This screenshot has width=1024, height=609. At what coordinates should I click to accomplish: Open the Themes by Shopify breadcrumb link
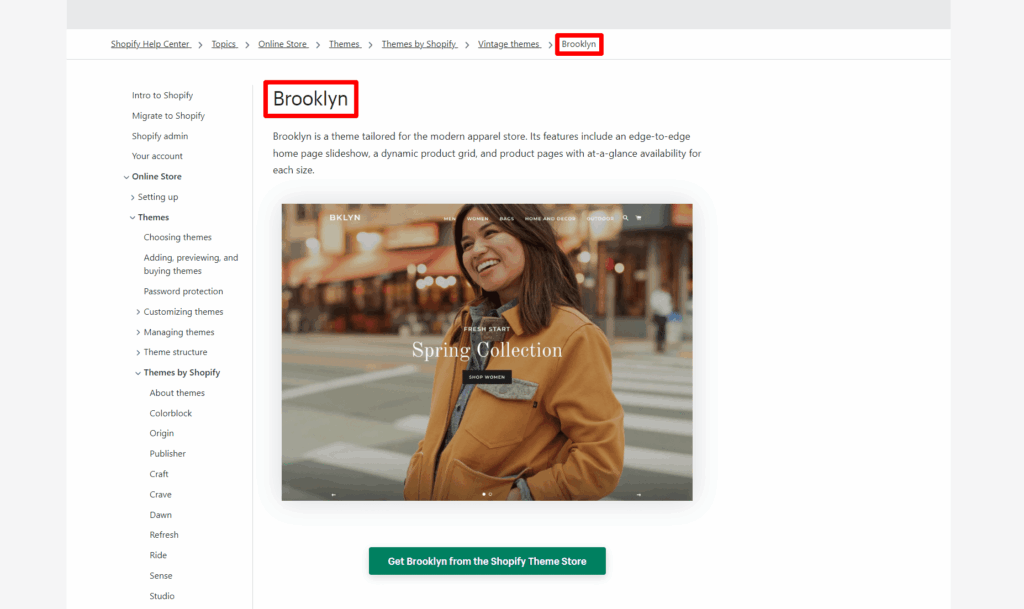[419, 44]
